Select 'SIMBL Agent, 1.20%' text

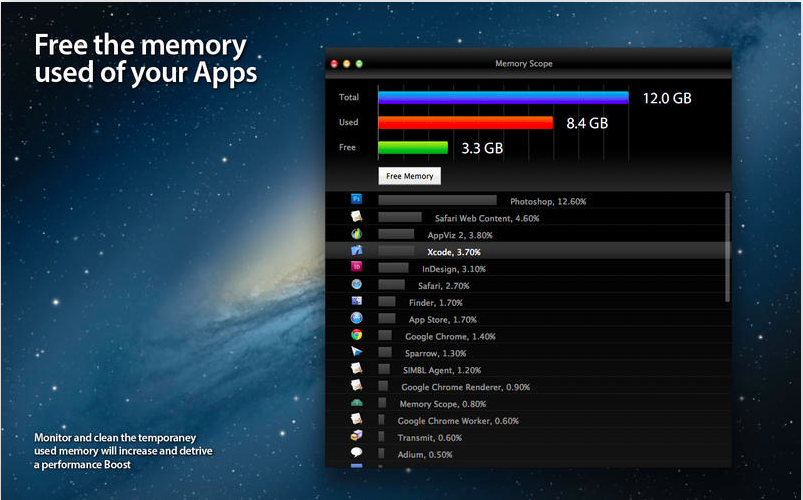point(442,370)
